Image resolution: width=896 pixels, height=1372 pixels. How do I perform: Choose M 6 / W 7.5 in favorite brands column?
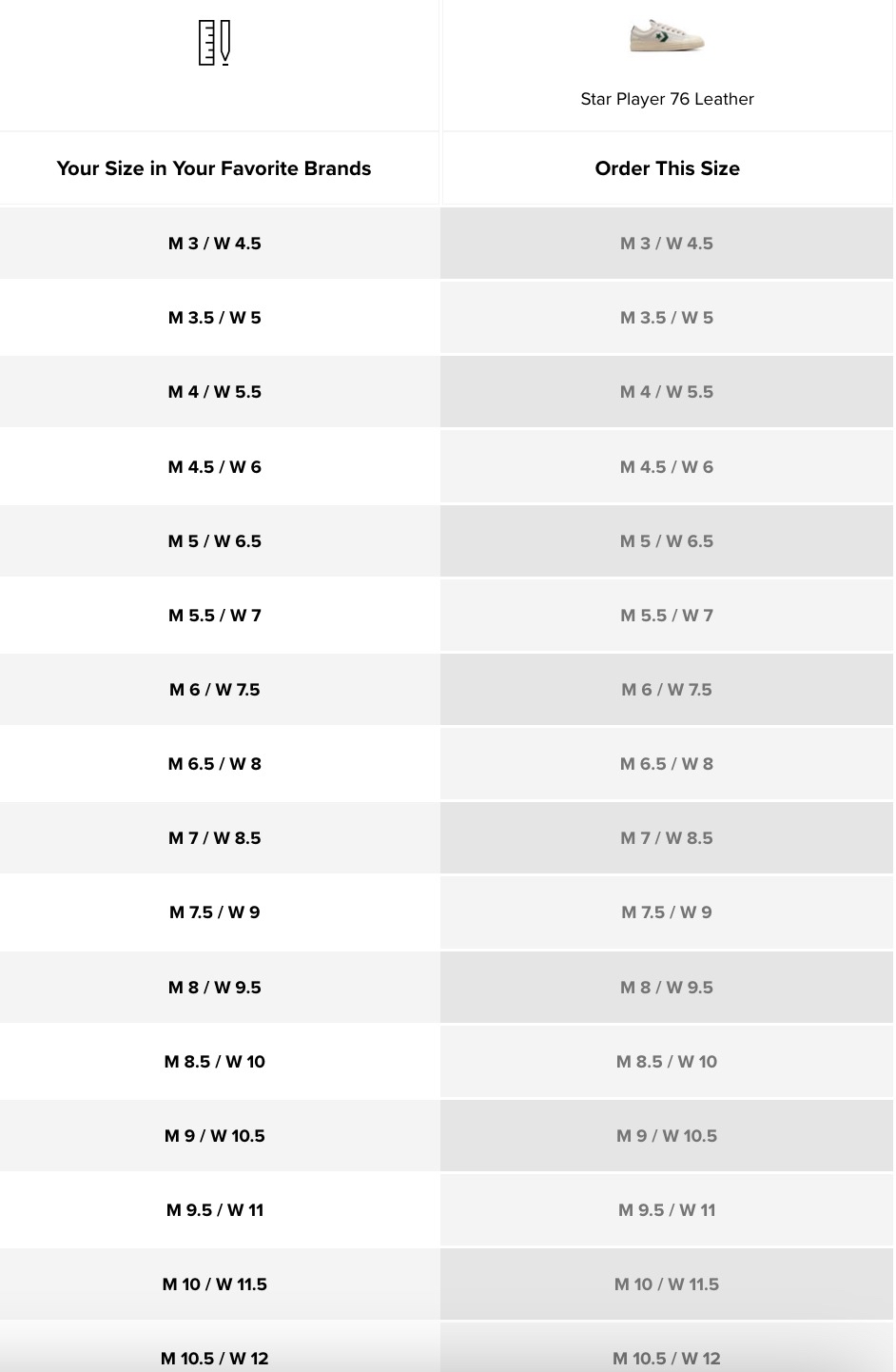pyautogui.click(x=214, y=690)
